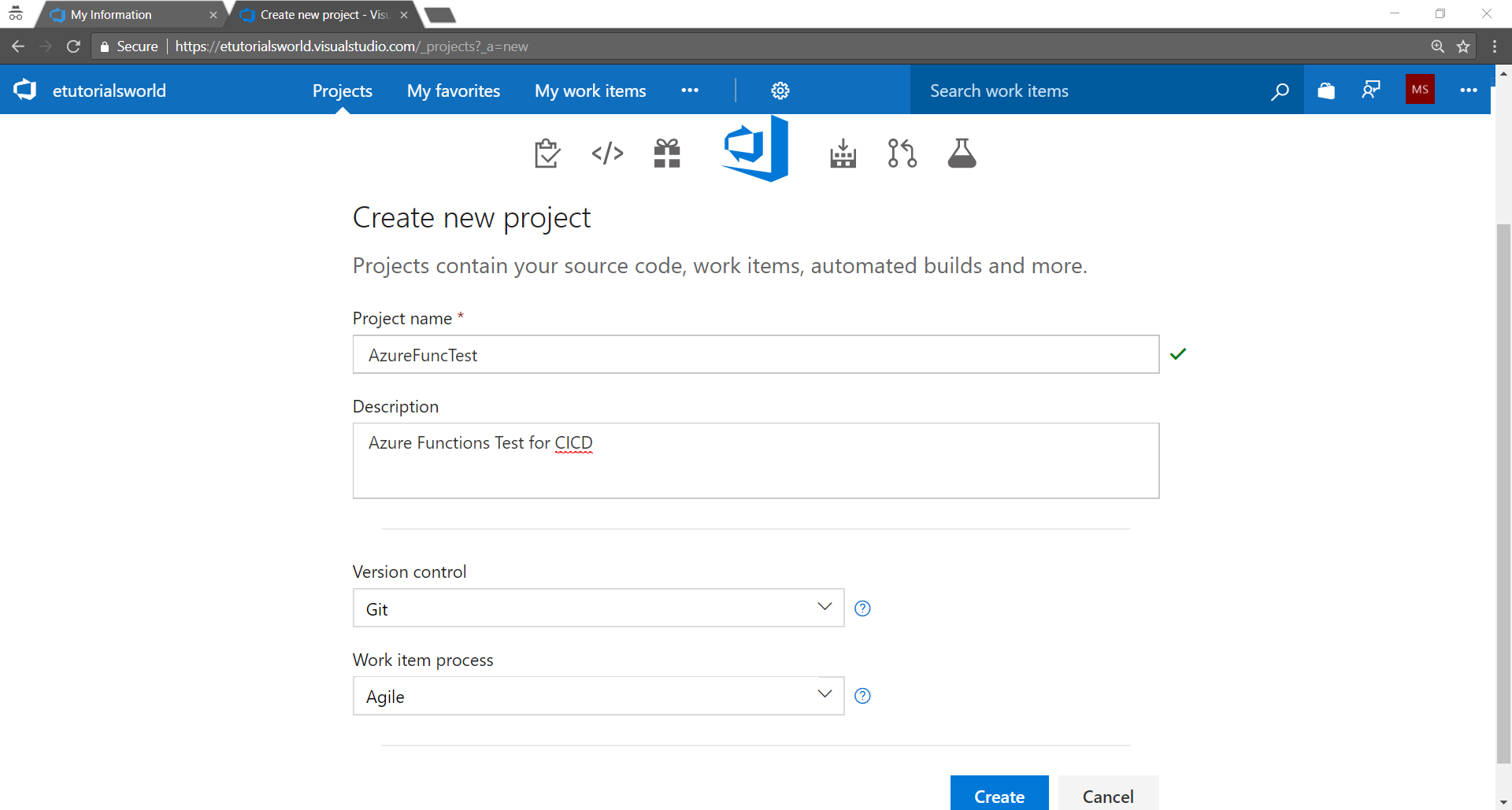
Task: Edit the Project name field
Action: (756, 355)
